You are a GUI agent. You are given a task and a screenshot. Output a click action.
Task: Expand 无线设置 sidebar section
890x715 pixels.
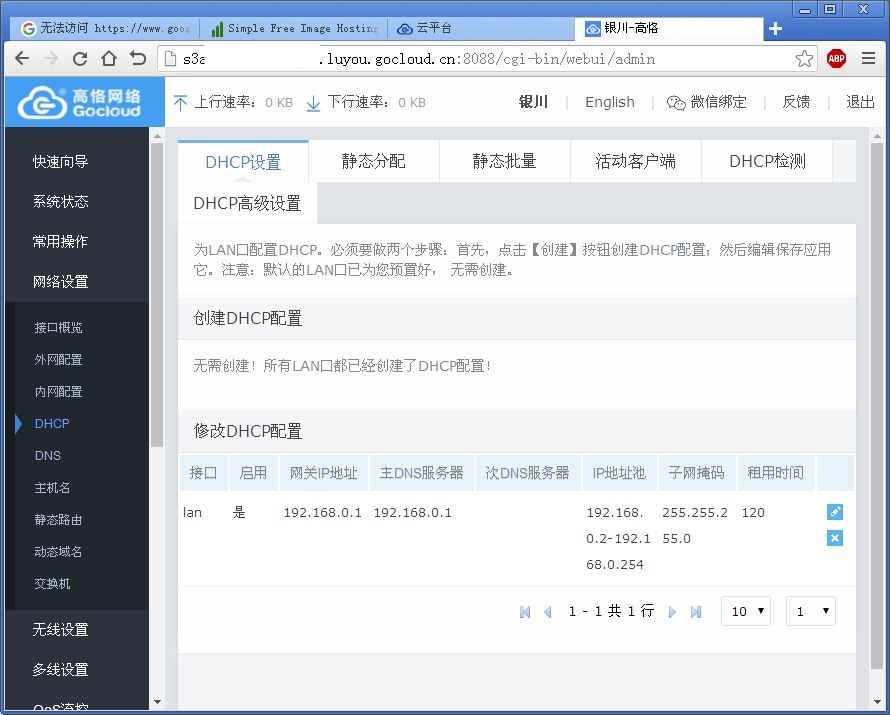(61, 629)
